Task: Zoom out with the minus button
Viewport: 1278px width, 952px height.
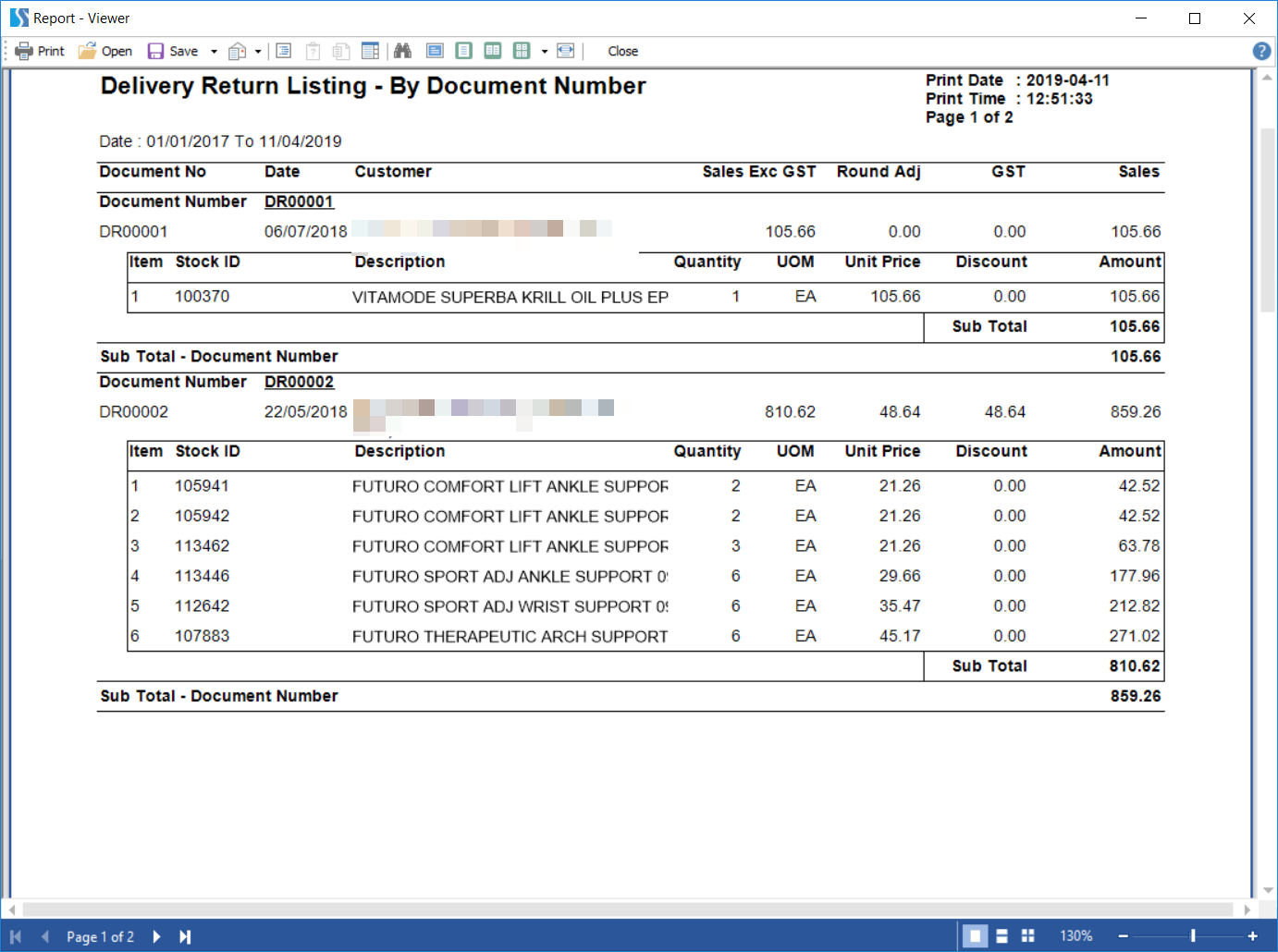Action: tap(1123, 936)
